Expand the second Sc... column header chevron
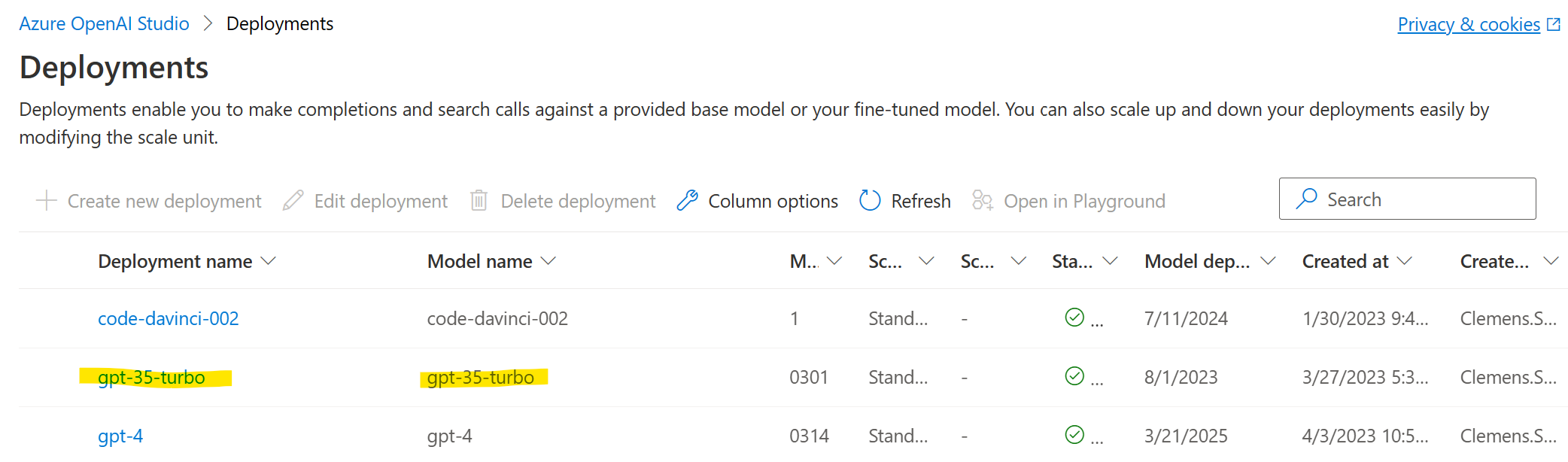This screenshot has width=1568, height=462. (1019, 261)
